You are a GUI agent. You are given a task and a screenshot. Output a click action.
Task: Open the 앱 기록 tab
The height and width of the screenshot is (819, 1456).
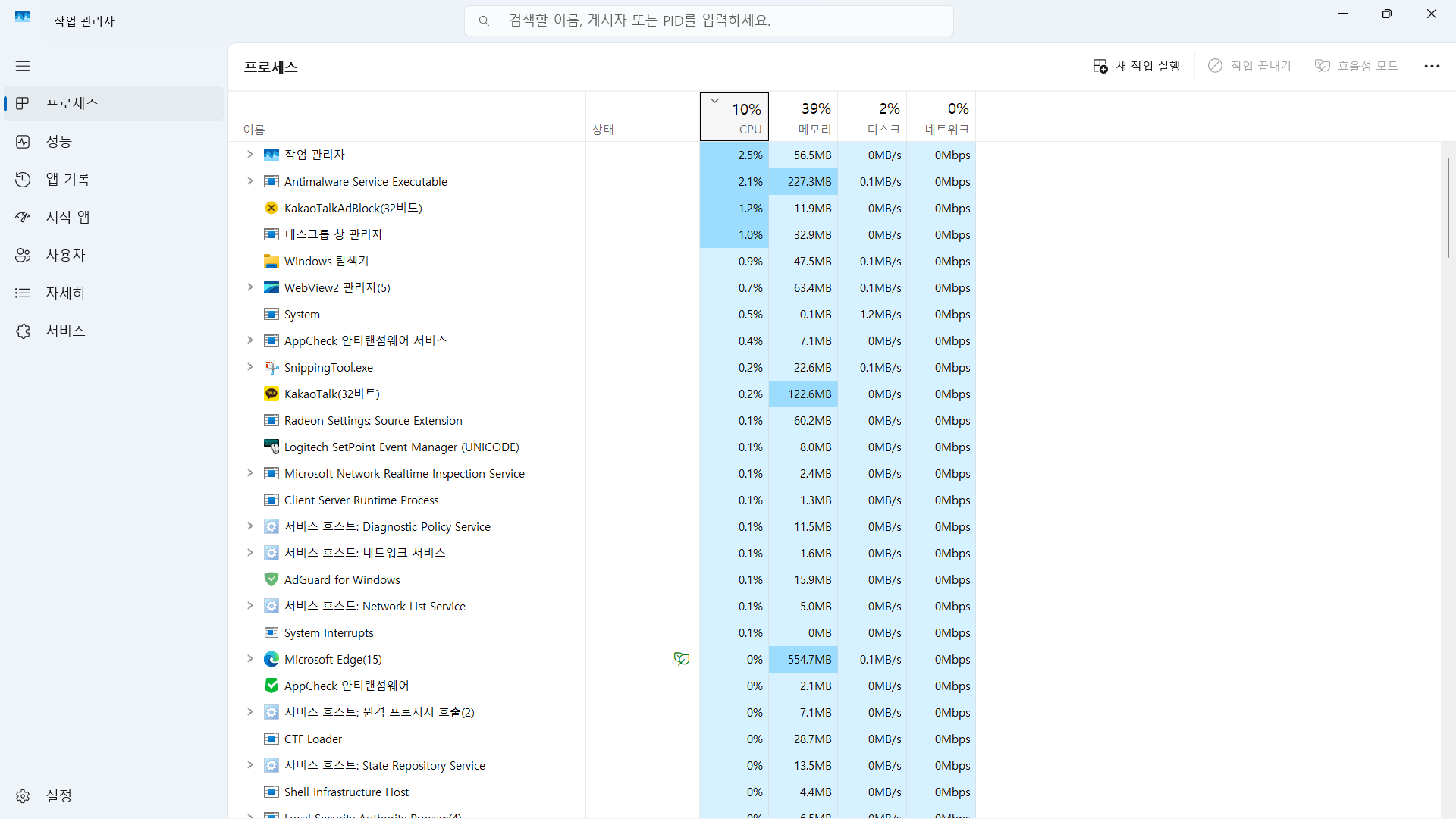[x=114, y=179]
